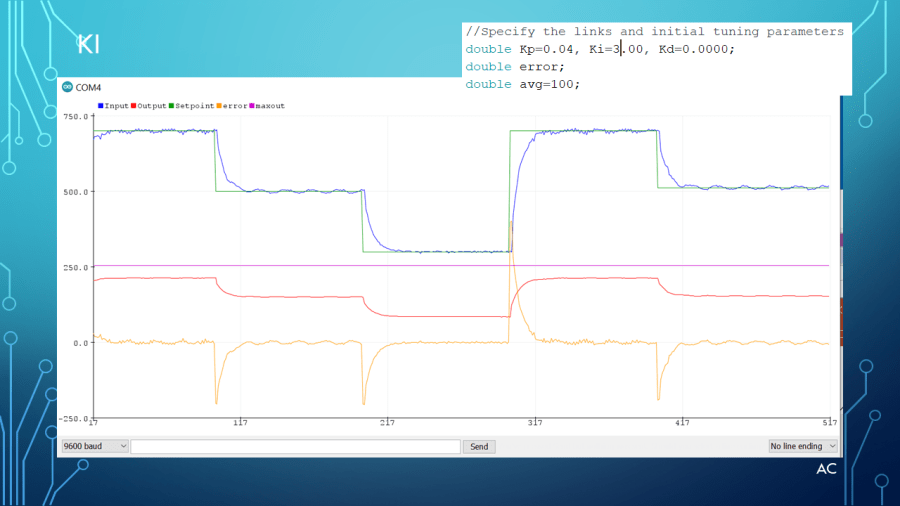Open the No line ending dropdown
The image size is (900, 506).
[802, 446]
